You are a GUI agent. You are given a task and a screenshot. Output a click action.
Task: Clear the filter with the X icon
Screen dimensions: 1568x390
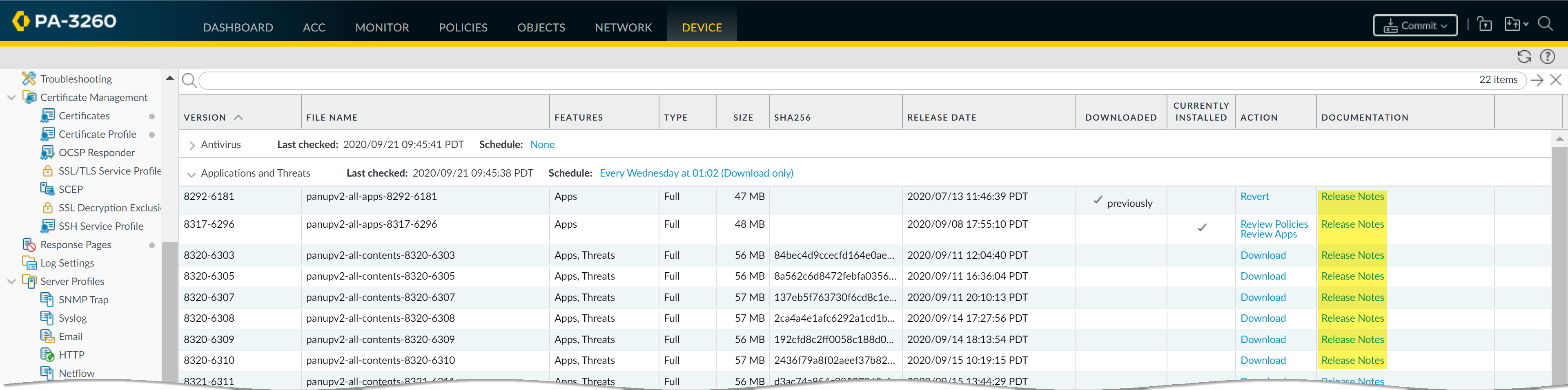click(1555, 80)
